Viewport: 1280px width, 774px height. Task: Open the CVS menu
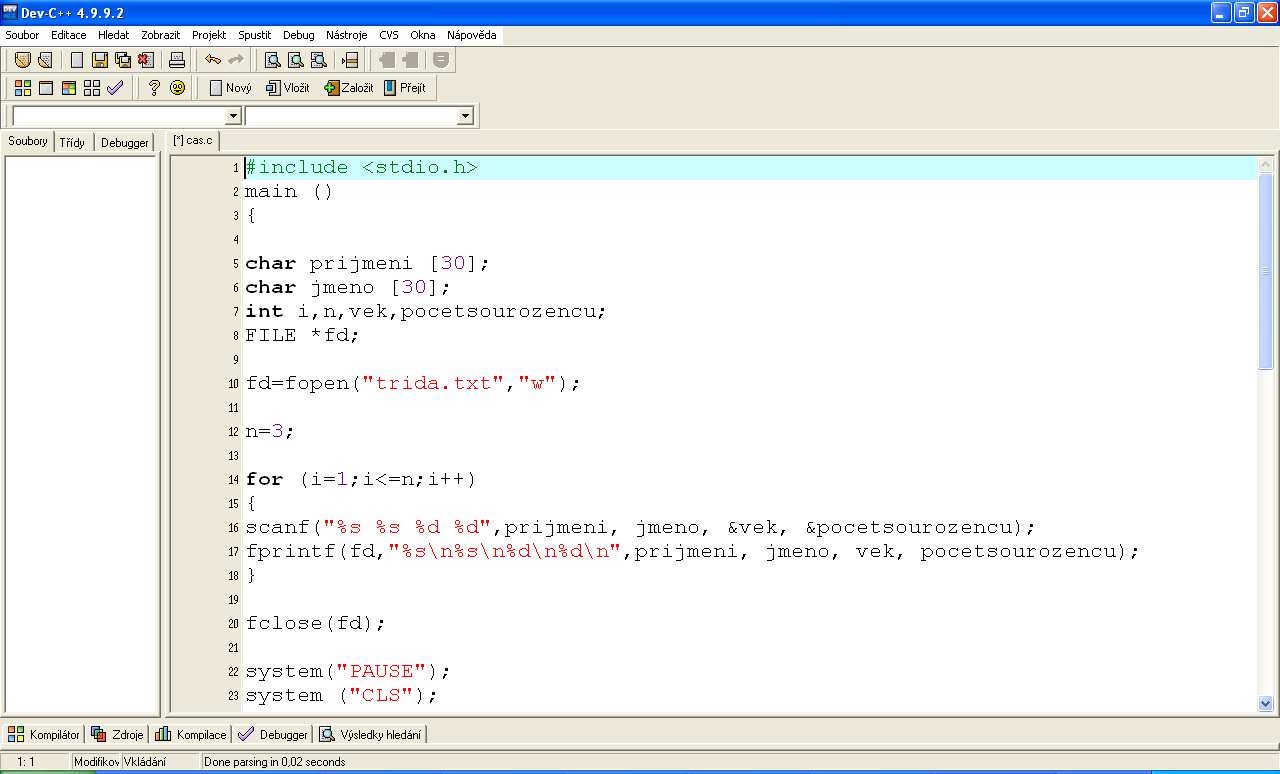(x=388, y=35)
